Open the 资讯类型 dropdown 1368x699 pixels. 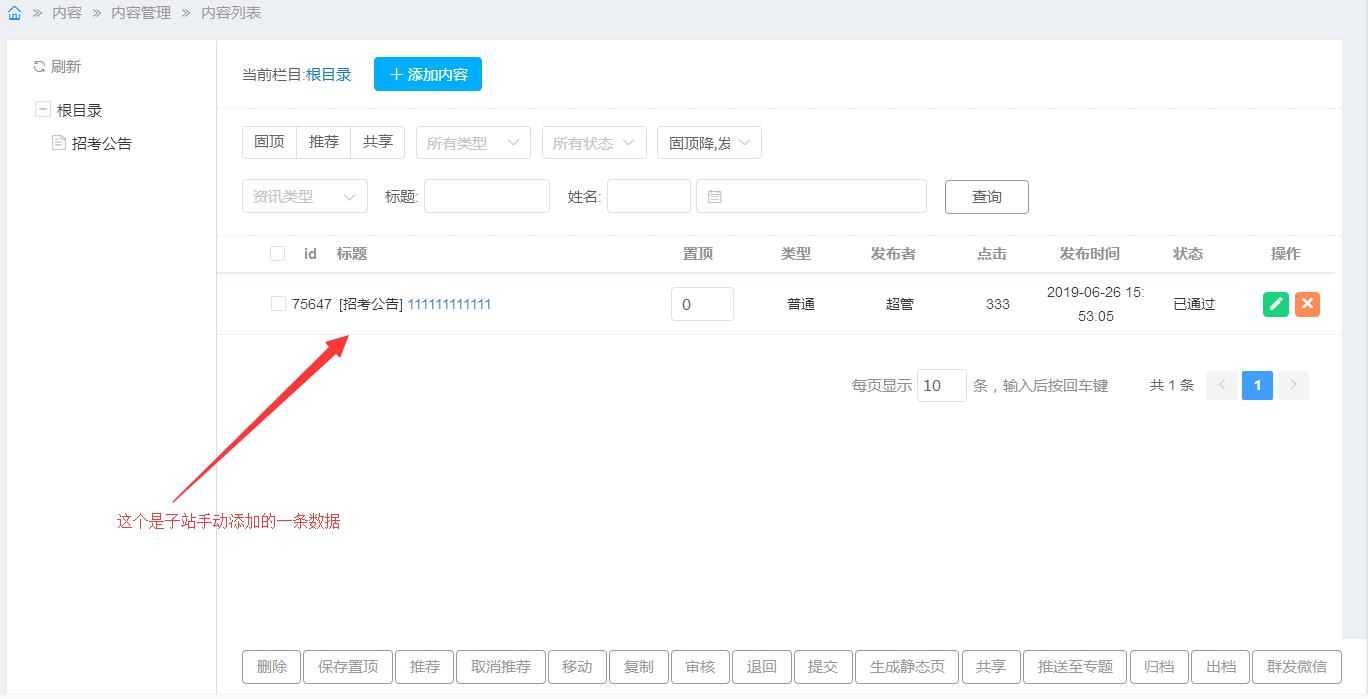pos(305,196)
